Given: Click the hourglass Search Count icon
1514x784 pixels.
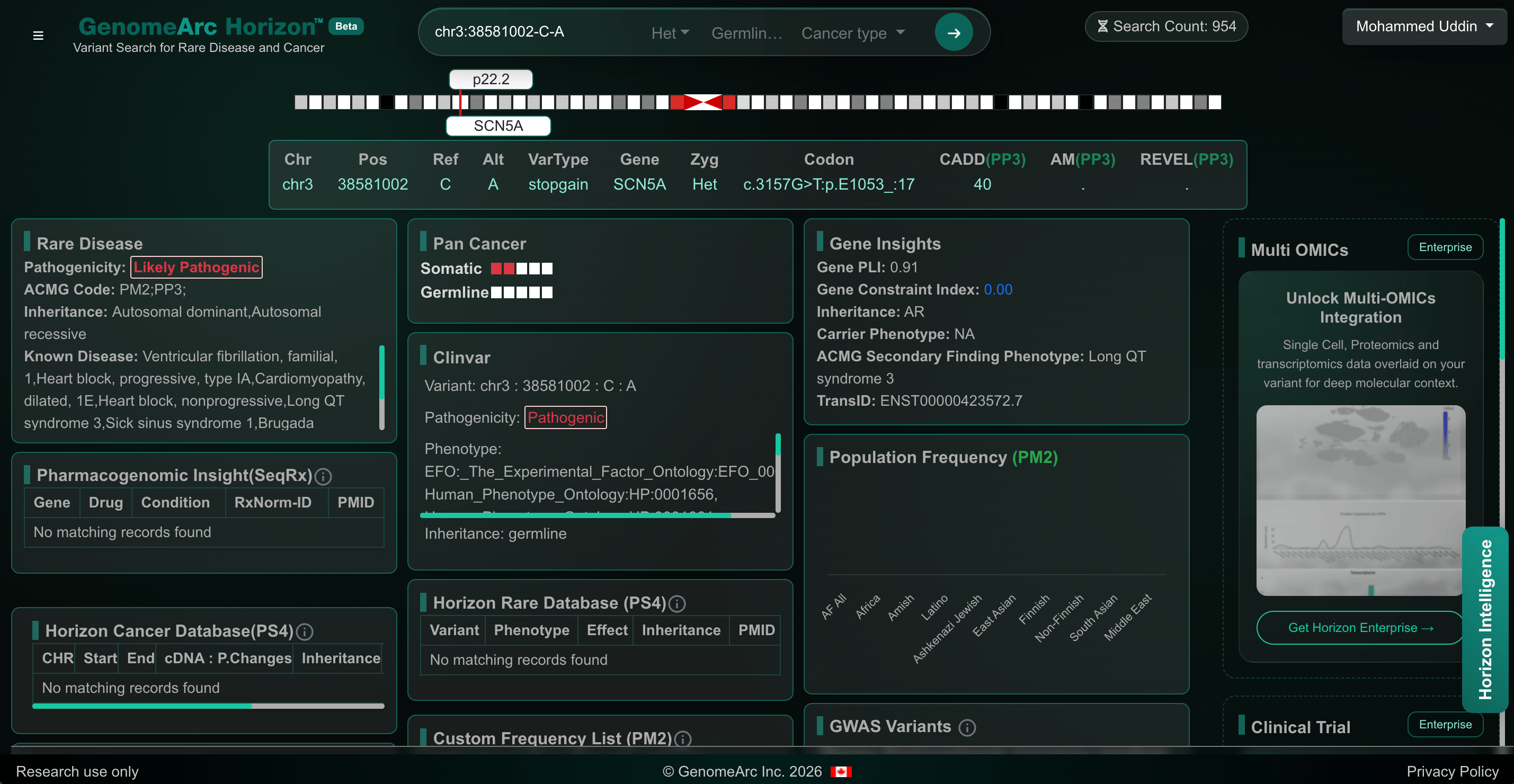Looking at the screenshot, I should pos(1102,26).
